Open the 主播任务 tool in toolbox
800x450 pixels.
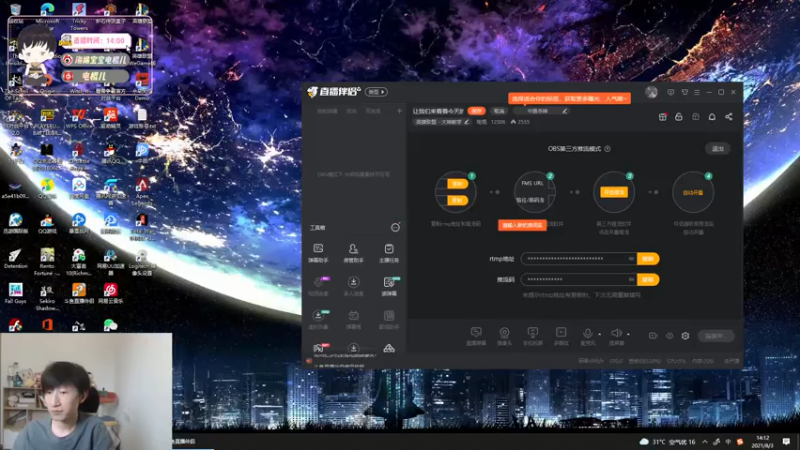[x=389, y=252]
